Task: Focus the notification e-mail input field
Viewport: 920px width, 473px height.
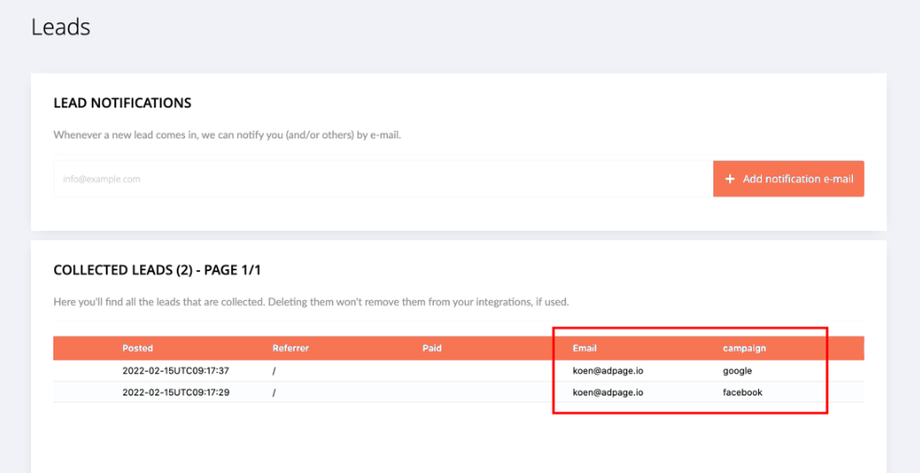Action: coord(382,179)
